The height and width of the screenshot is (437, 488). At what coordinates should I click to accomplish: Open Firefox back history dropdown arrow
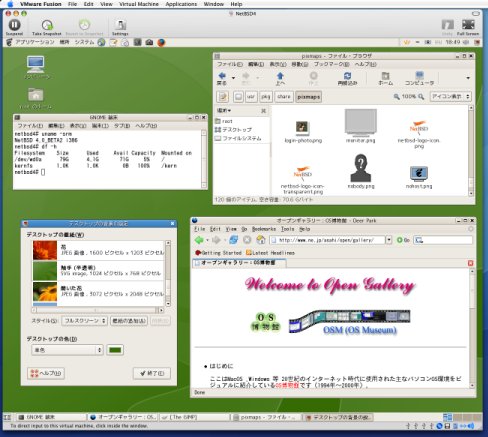click(207, 240)
